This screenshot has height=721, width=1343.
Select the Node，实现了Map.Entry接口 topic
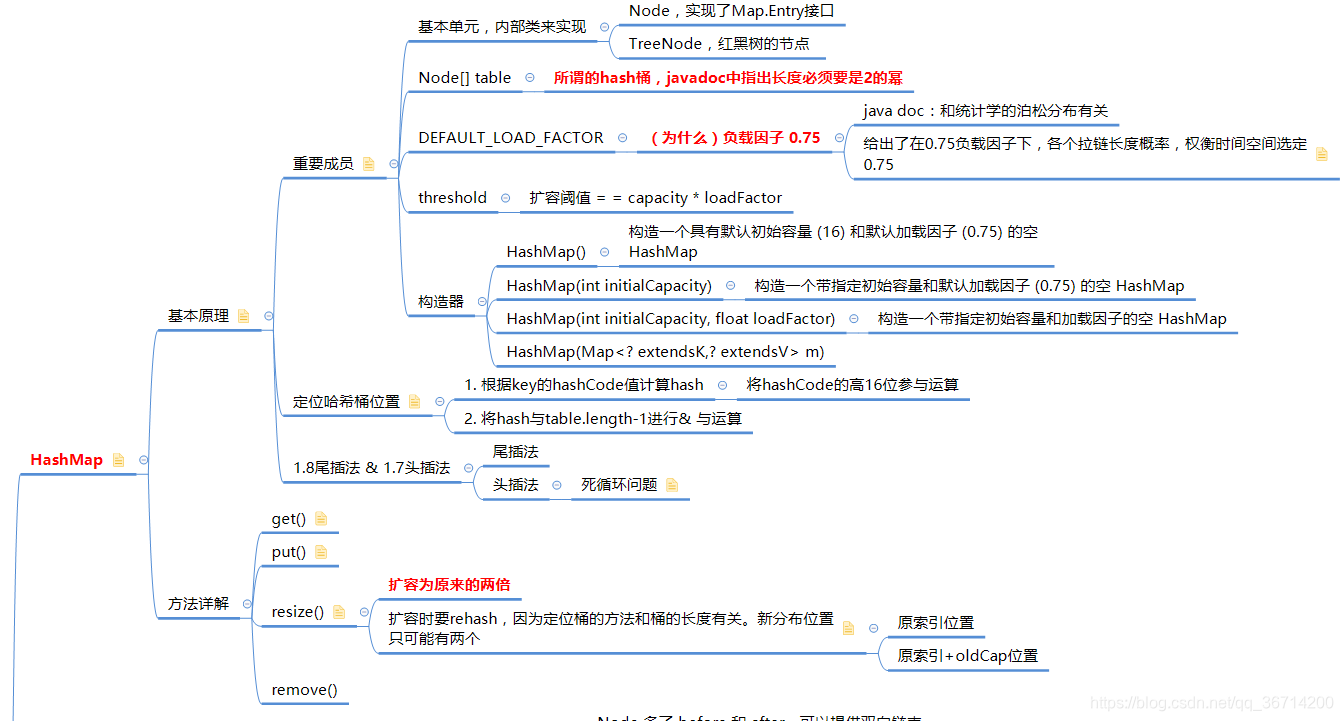[x=731, y=11]
